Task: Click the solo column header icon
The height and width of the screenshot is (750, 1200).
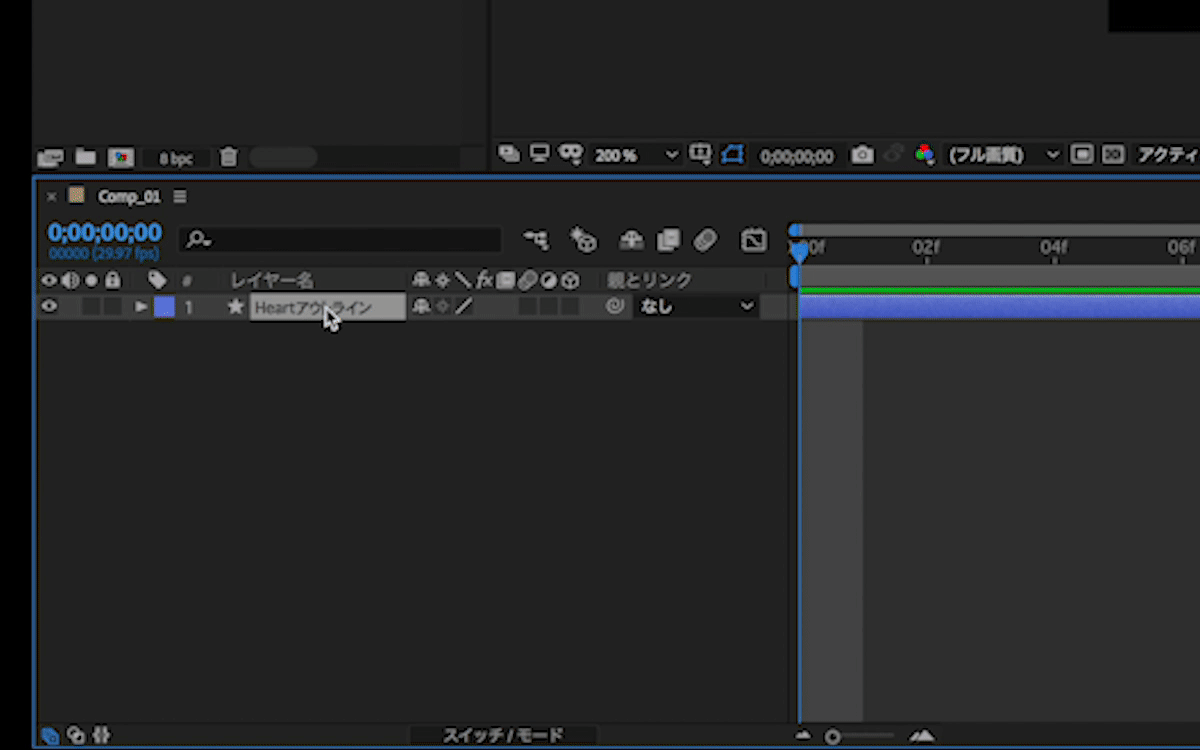Action: pyautogui.click(x=91, y=280)
